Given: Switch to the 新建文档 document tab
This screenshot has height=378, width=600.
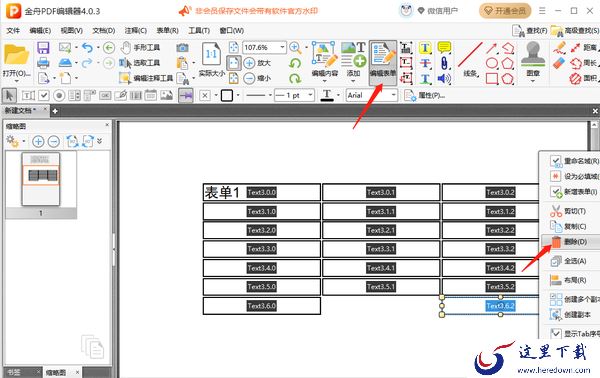Looking at the screenshot, I should tap(20, 111).
